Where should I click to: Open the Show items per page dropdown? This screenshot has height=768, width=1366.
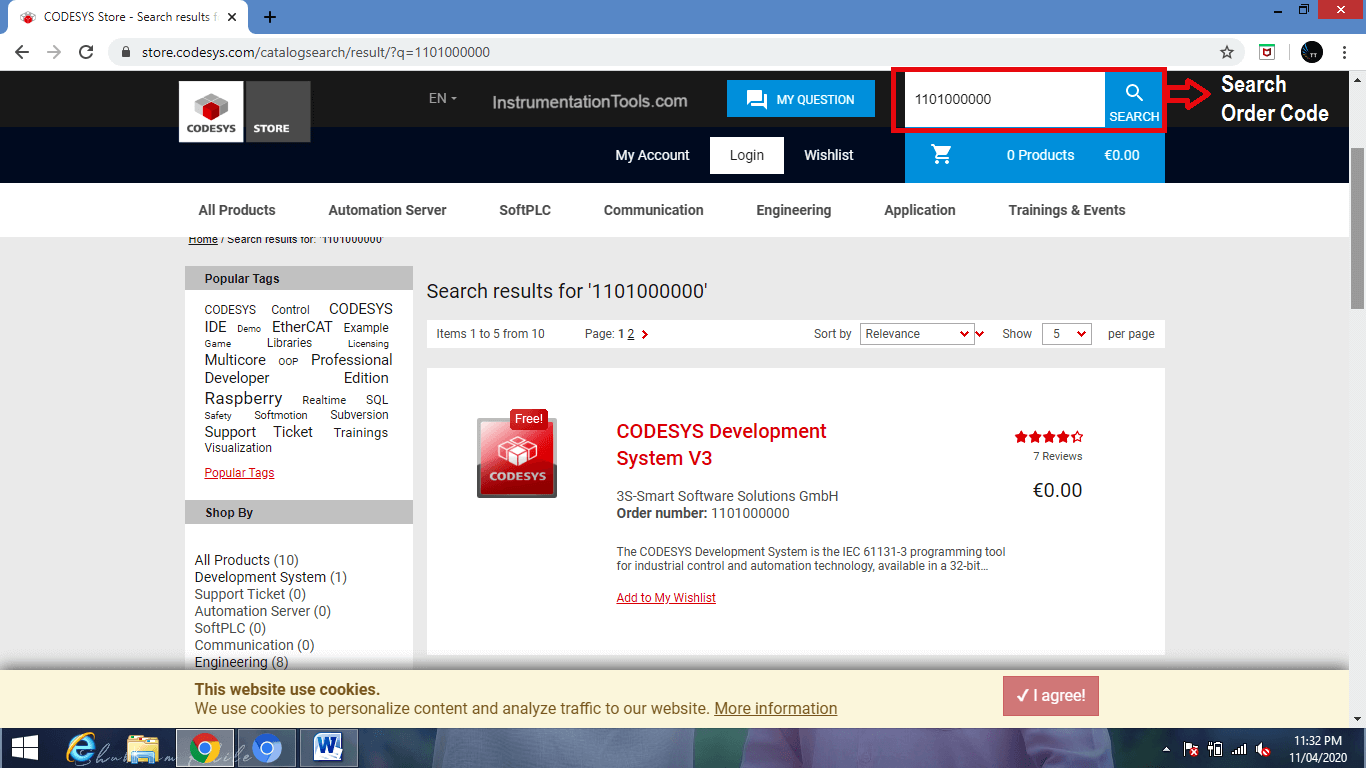coord(1066,334)
